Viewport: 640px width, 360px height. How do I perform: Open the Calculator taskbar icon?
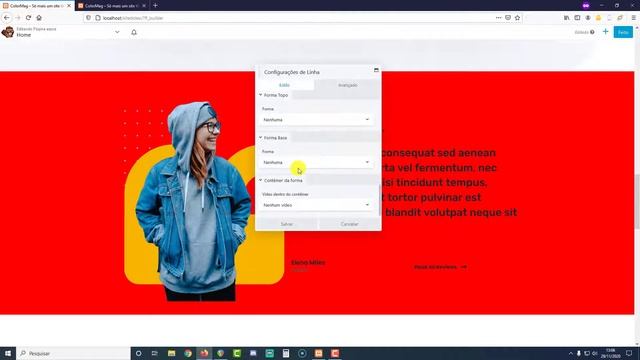[286, 353]
